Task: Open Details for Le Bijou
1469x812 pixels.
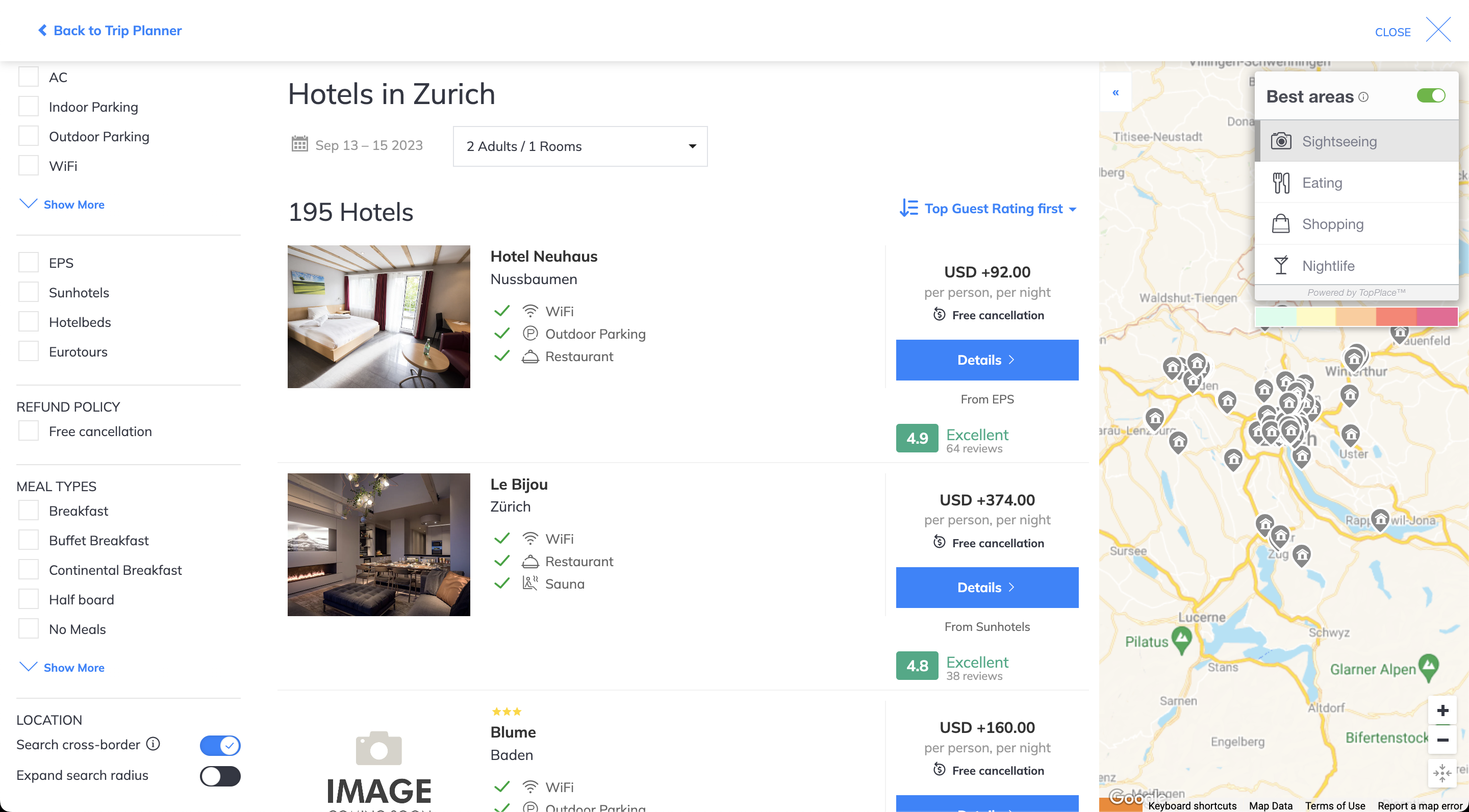Action: click(x=987, y=588)
